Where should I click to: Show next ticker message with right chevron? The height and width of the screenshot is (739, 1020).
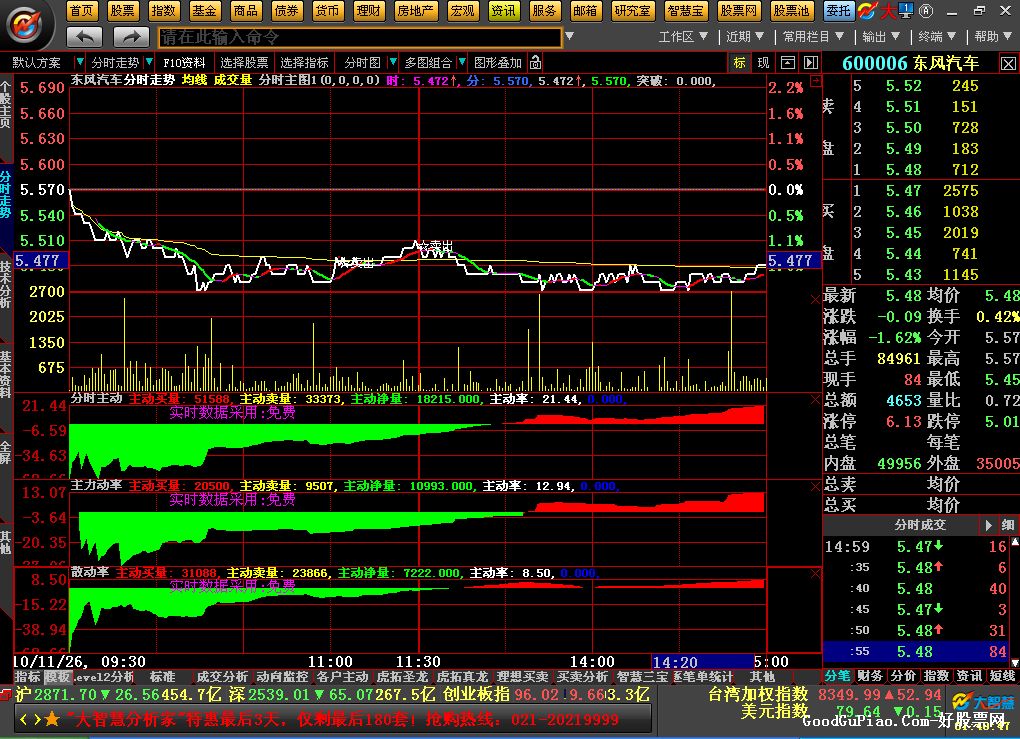click(37, 719)
